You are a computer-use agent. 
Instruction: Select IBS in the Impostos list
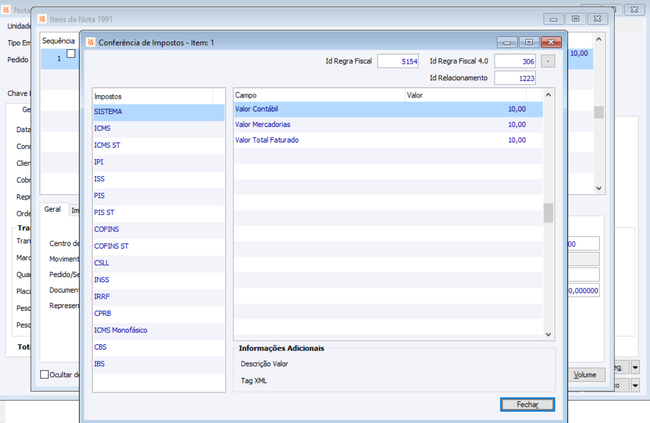[x=159, y=364]
